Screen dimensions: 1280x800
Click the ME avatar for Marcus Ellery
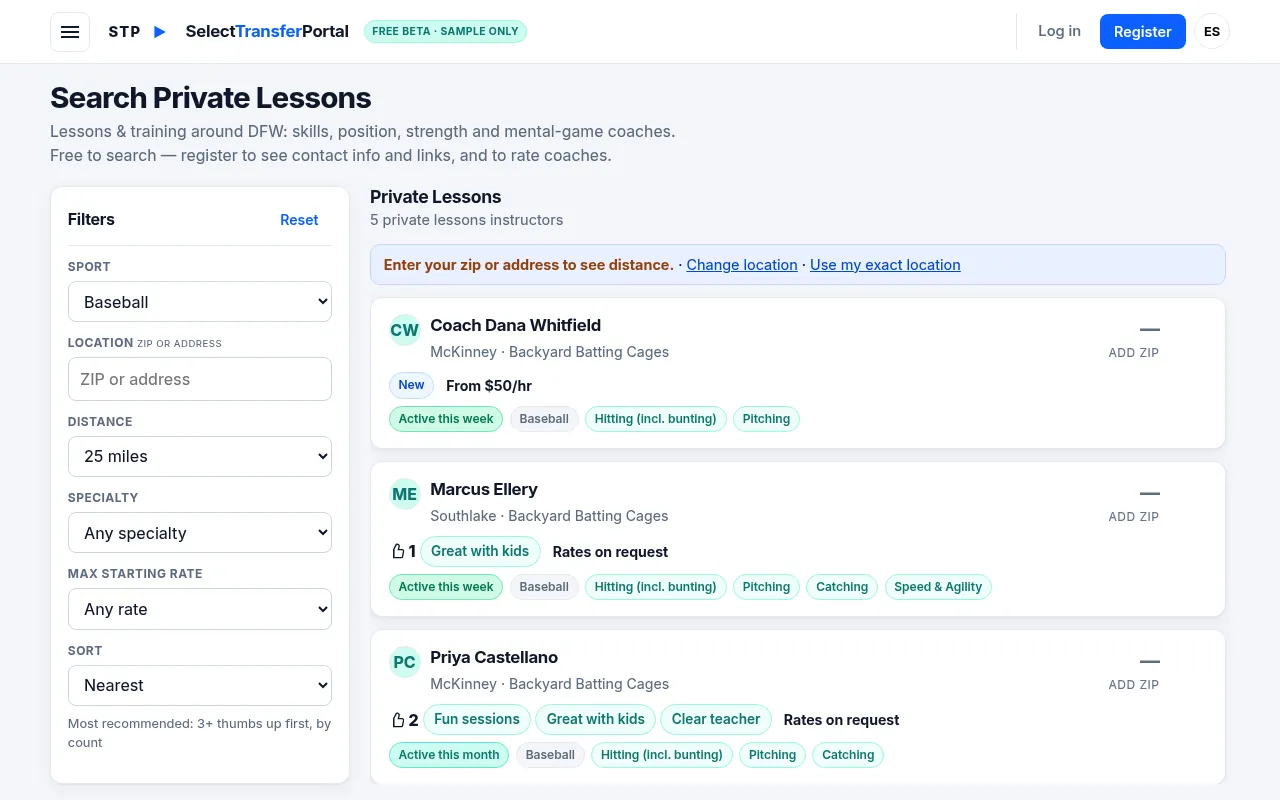point(405,494)
